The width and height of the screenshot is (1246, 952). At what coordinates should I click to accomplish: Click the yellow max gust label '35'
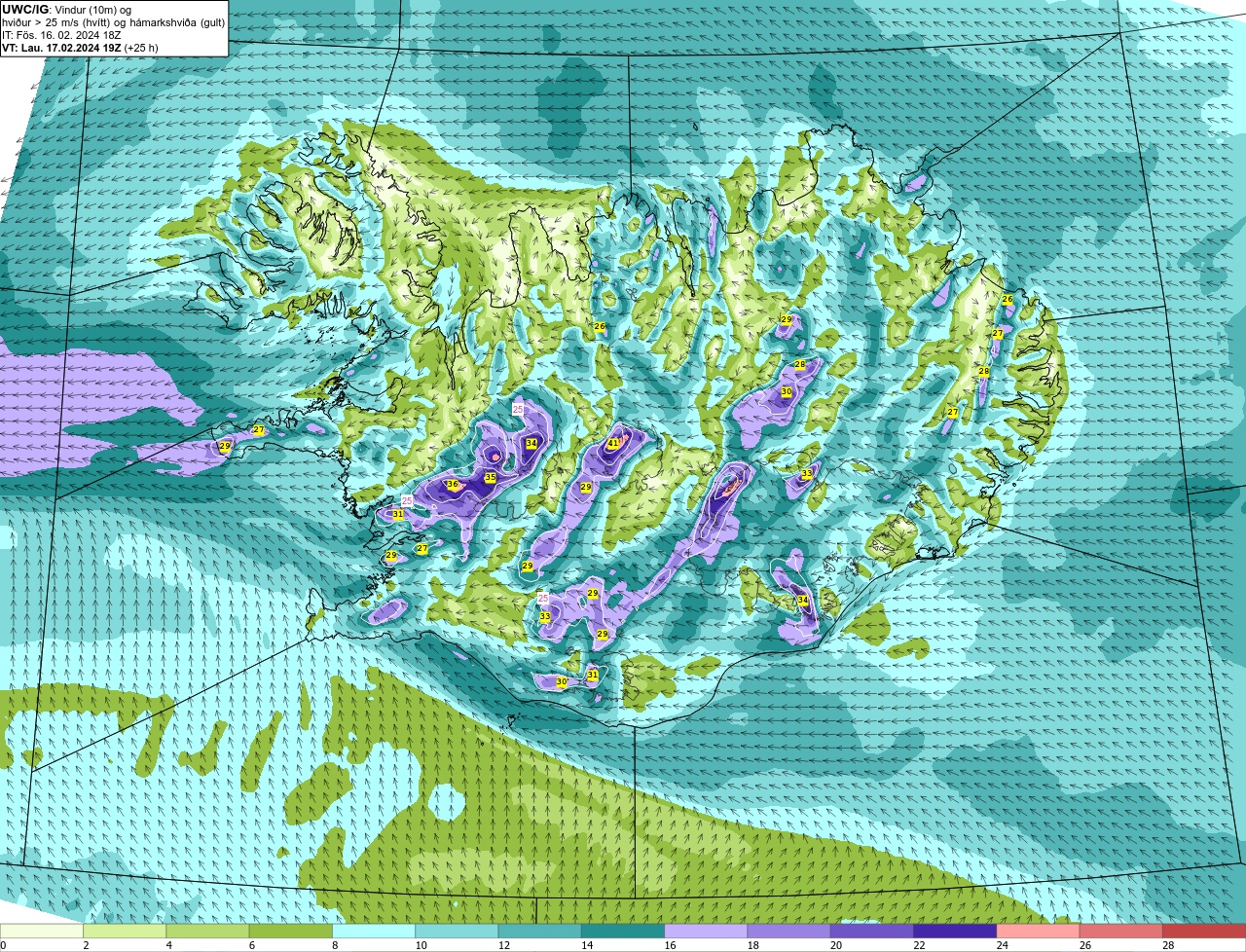pyautogui.click(x=491, y=478)
